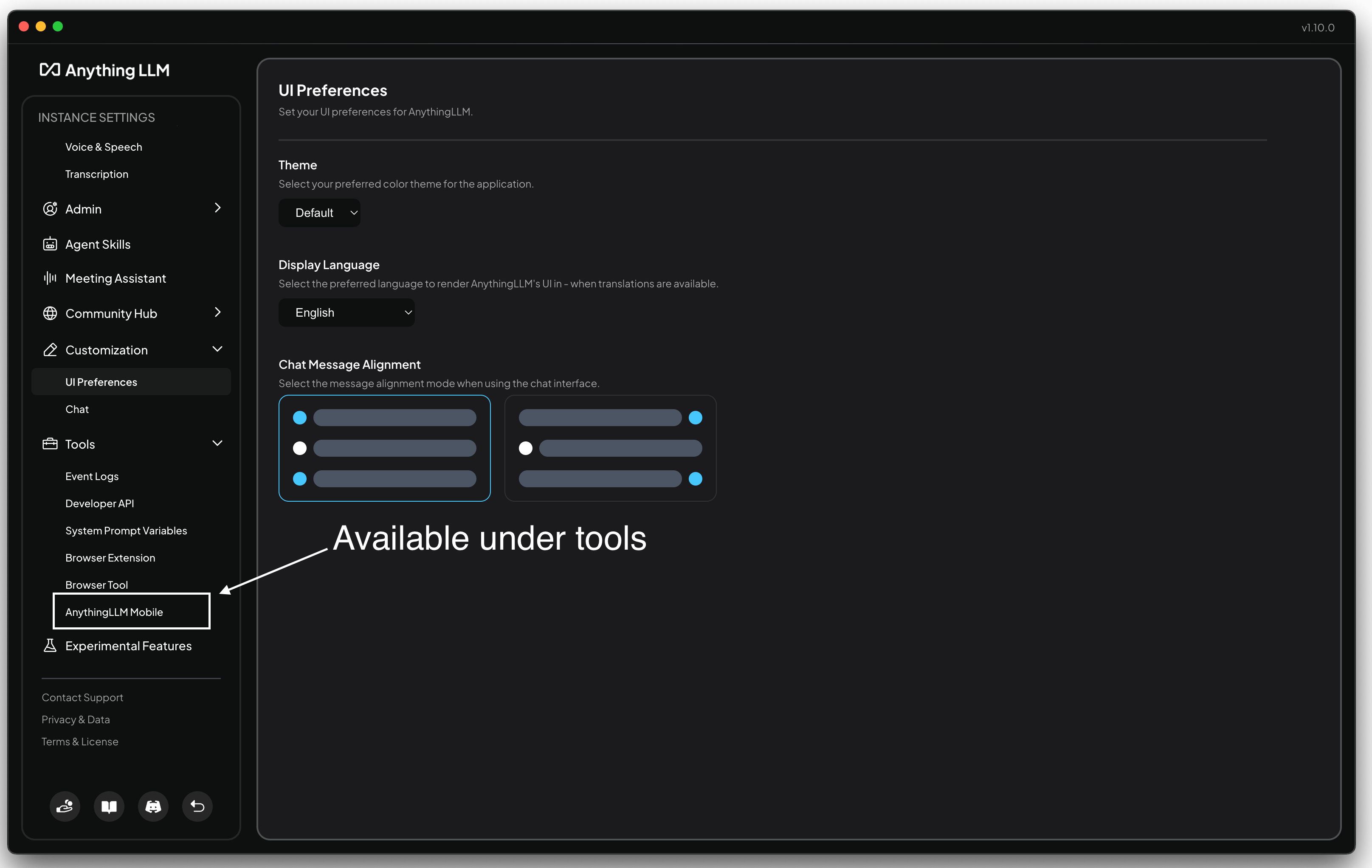Viewport: 1372px width, 868px height.
Task: Click the back arrow icon button
Action: pyautogui.click(x=197, y=806)
